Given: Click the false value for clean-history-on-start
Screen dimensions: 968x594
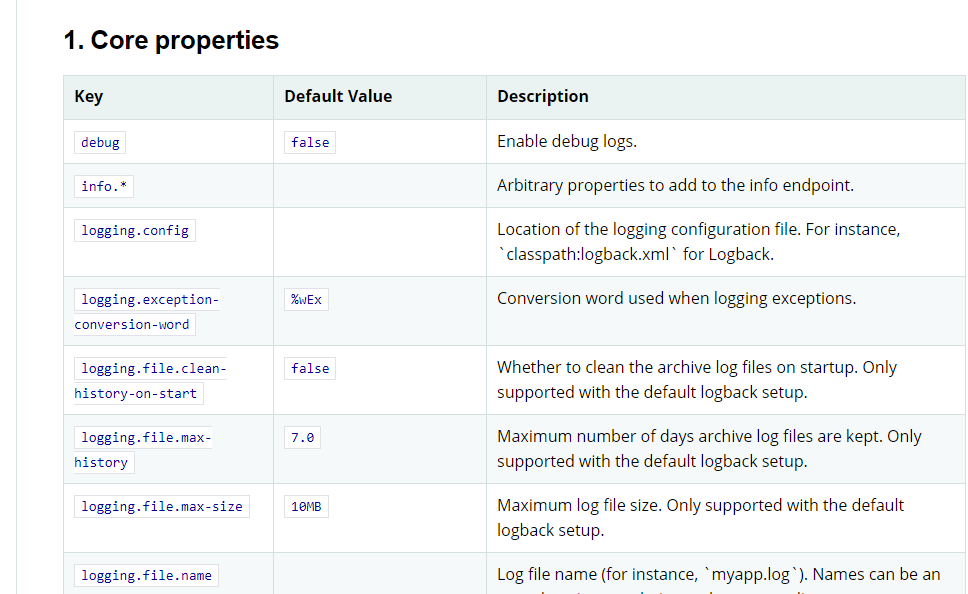Looking at the screenshot, I should [x=310, y=369].
